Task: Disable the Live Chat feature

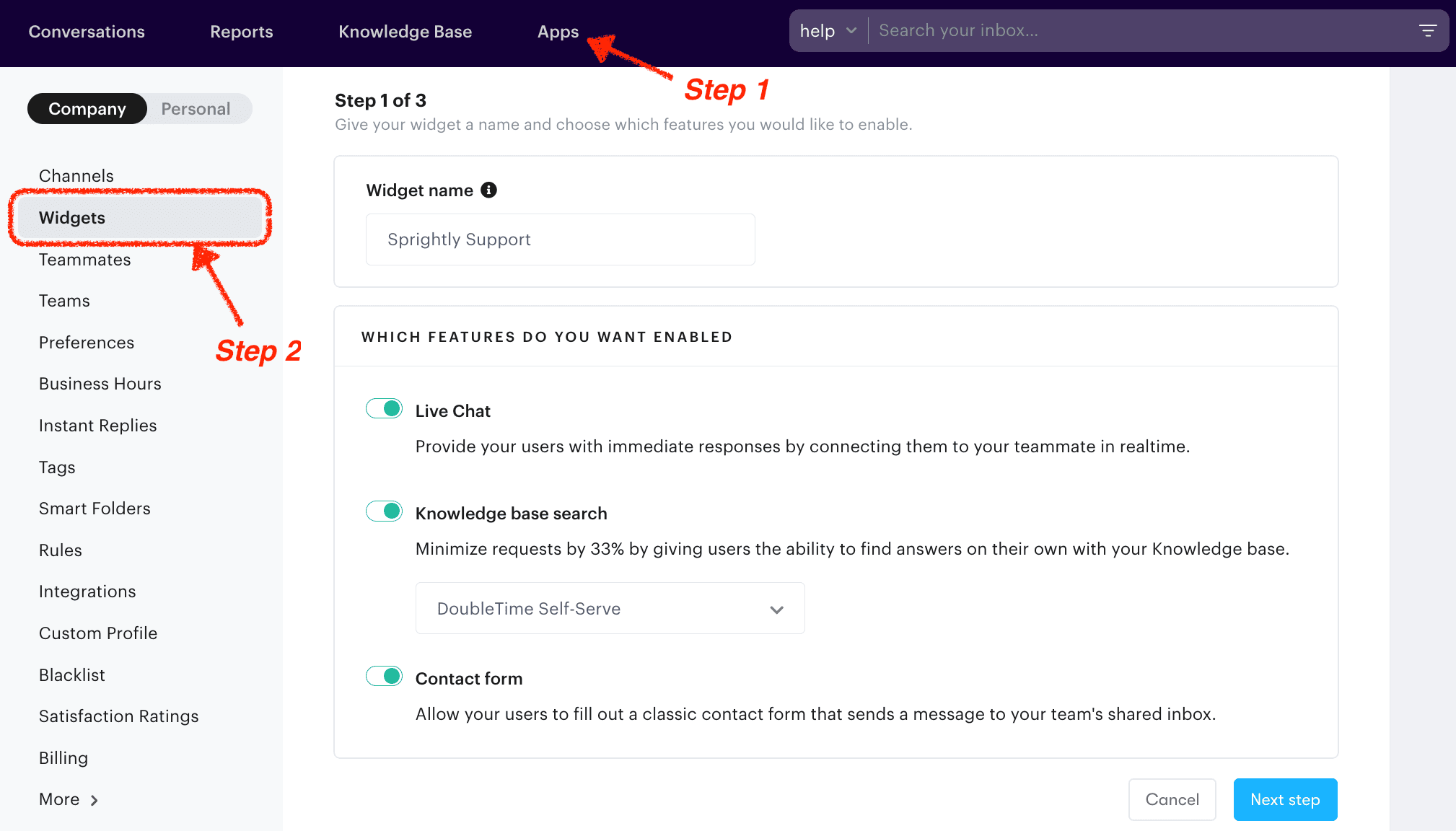Action: pyautogui.click(x=384, y=408)
